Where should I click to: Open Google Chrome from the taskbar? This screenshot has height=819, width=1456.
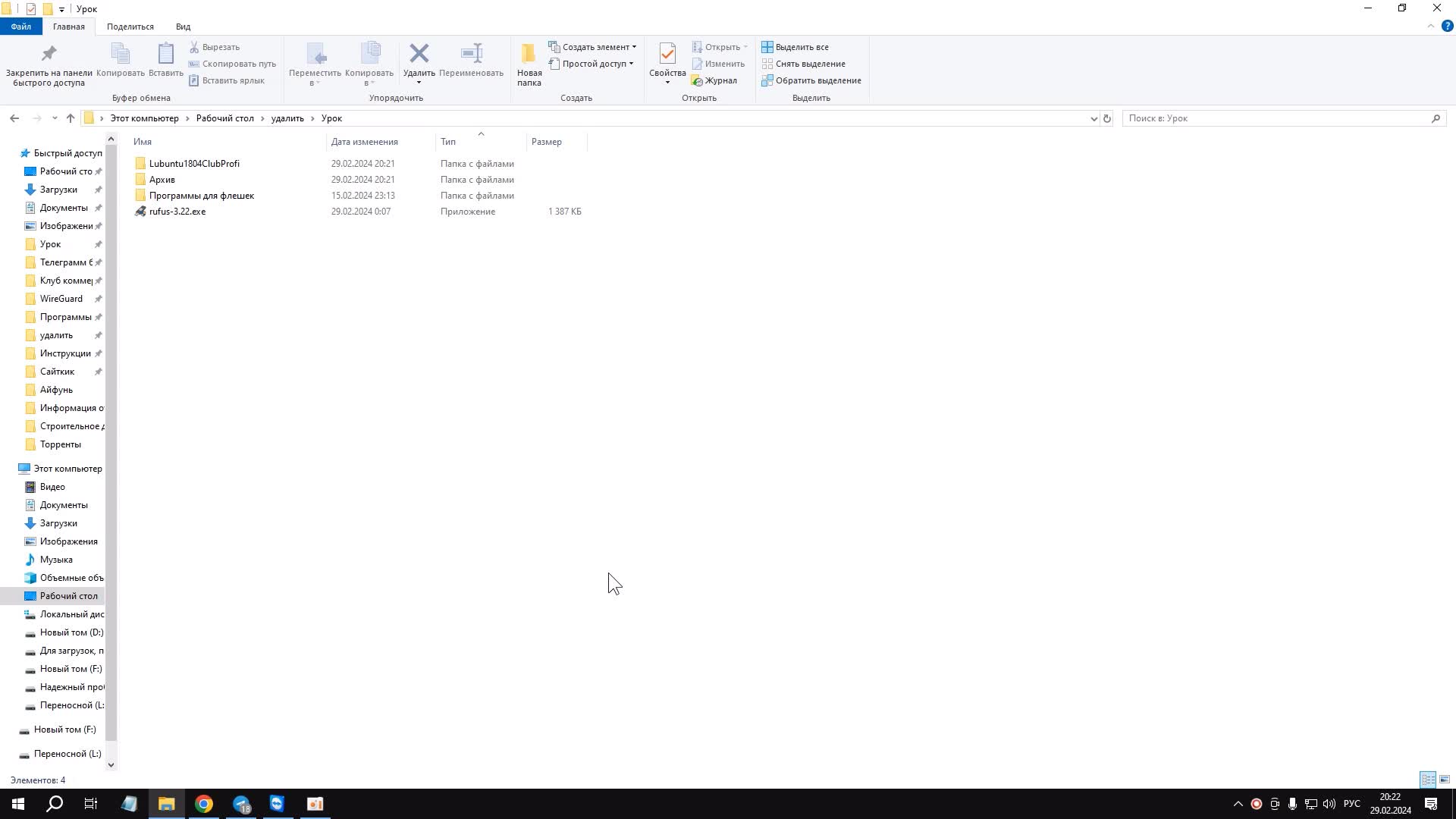pos(203,804)
